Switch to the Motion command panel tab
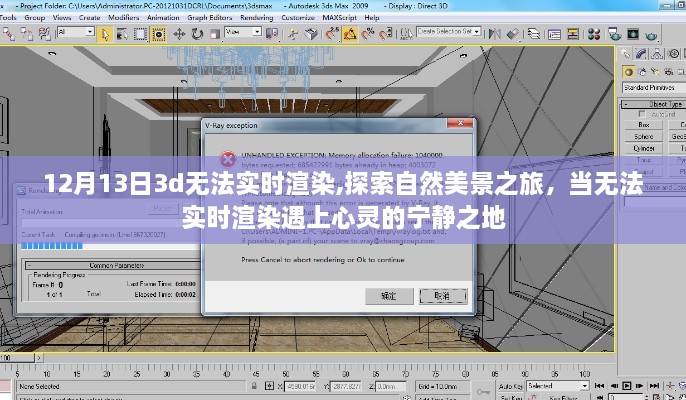This screenshot has width=686, height=400. [673, 53]
